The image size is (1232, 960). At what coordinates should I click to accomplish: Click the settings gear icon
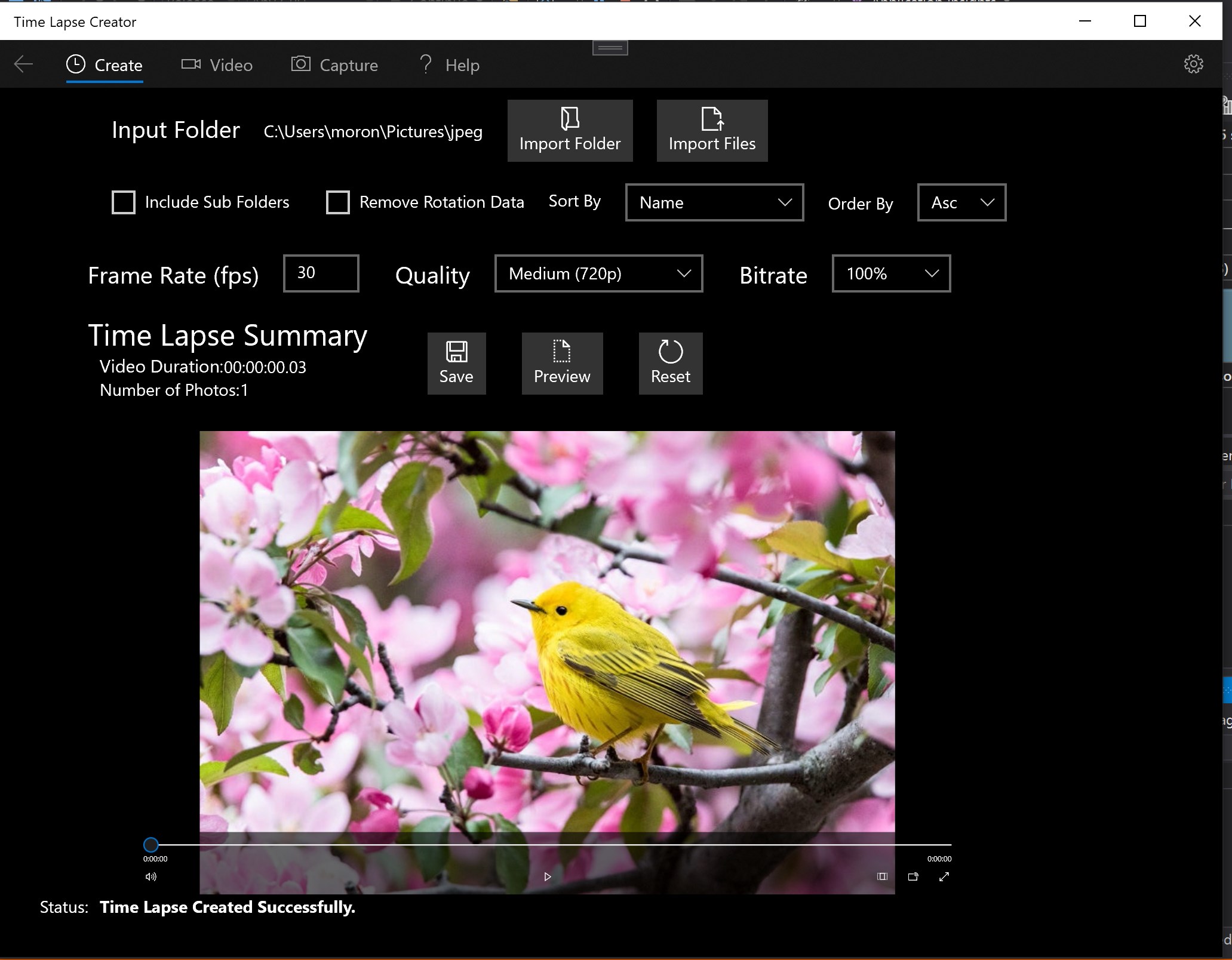coord(1193,64)
